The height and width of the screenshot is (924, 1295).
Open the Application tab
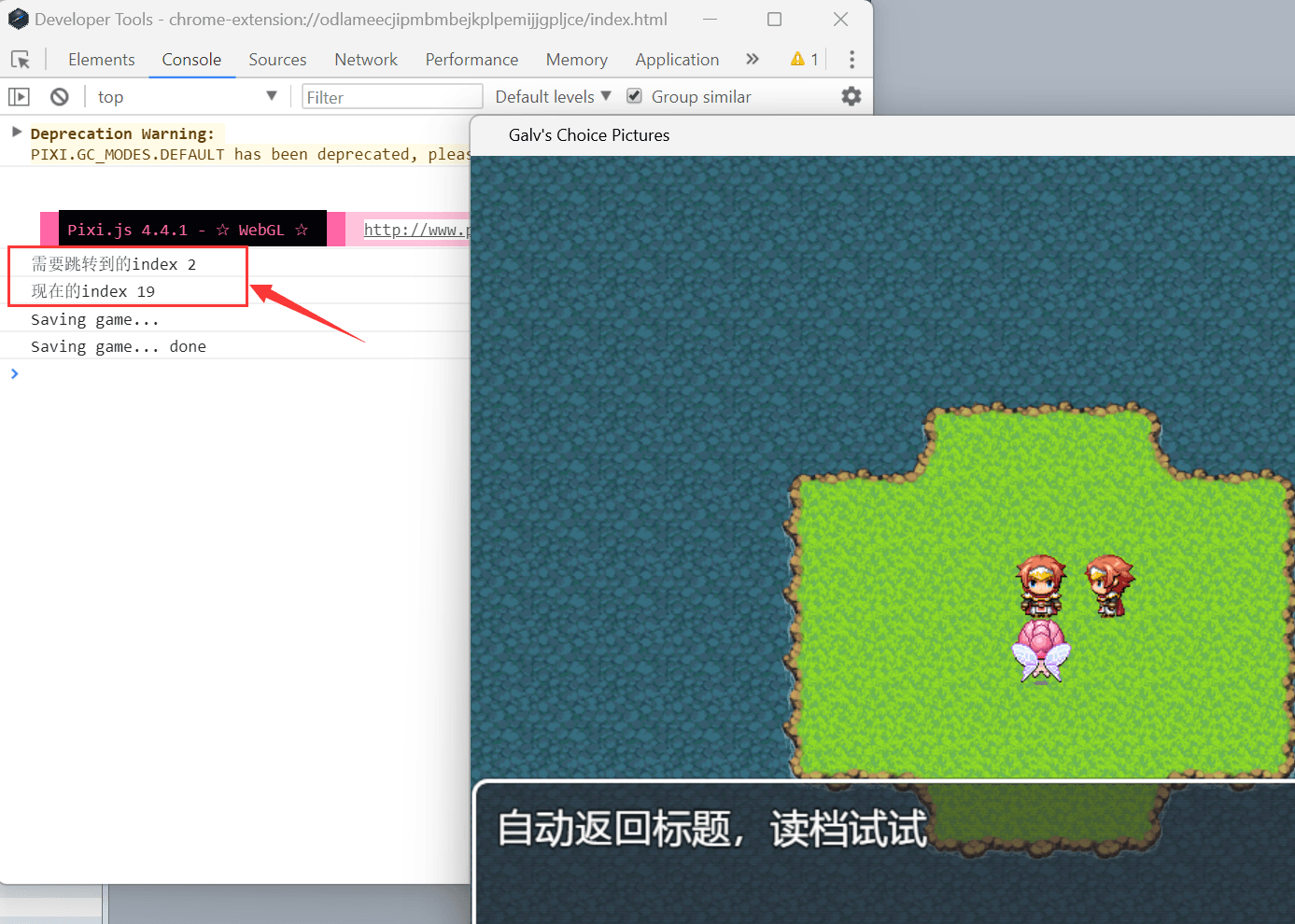(x=677, y=59)
